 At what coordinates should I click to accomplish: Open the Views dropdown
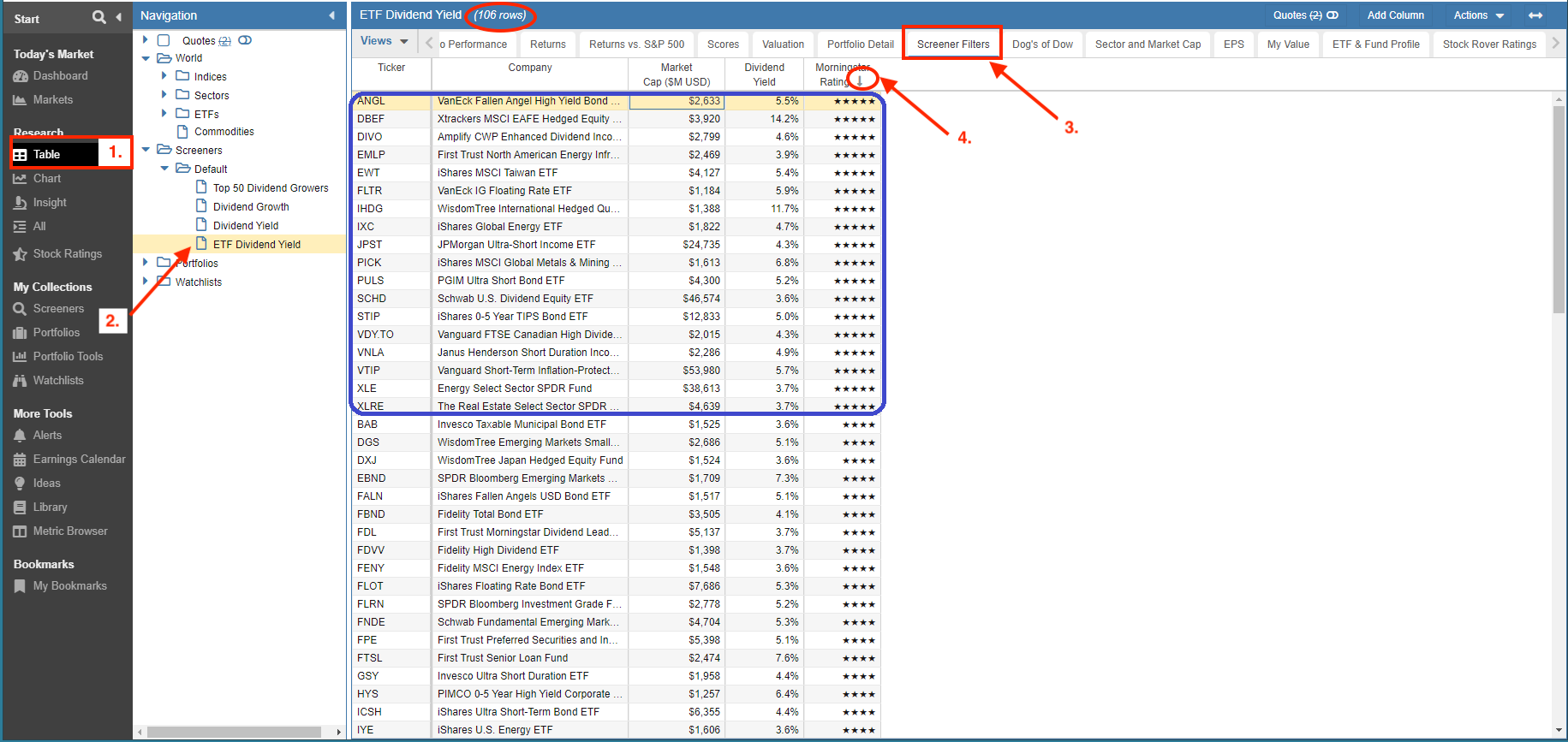pos(384,41)
